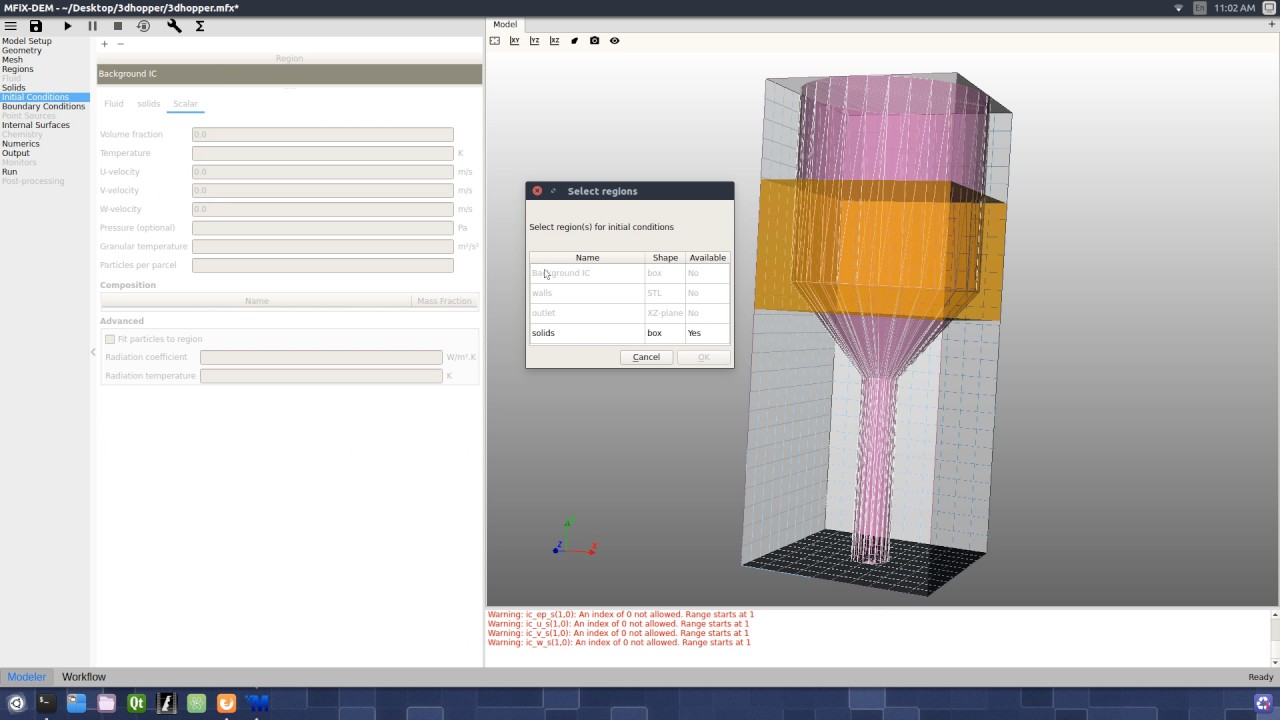
Task: Close the Select regions dialog
Action: 537,191
